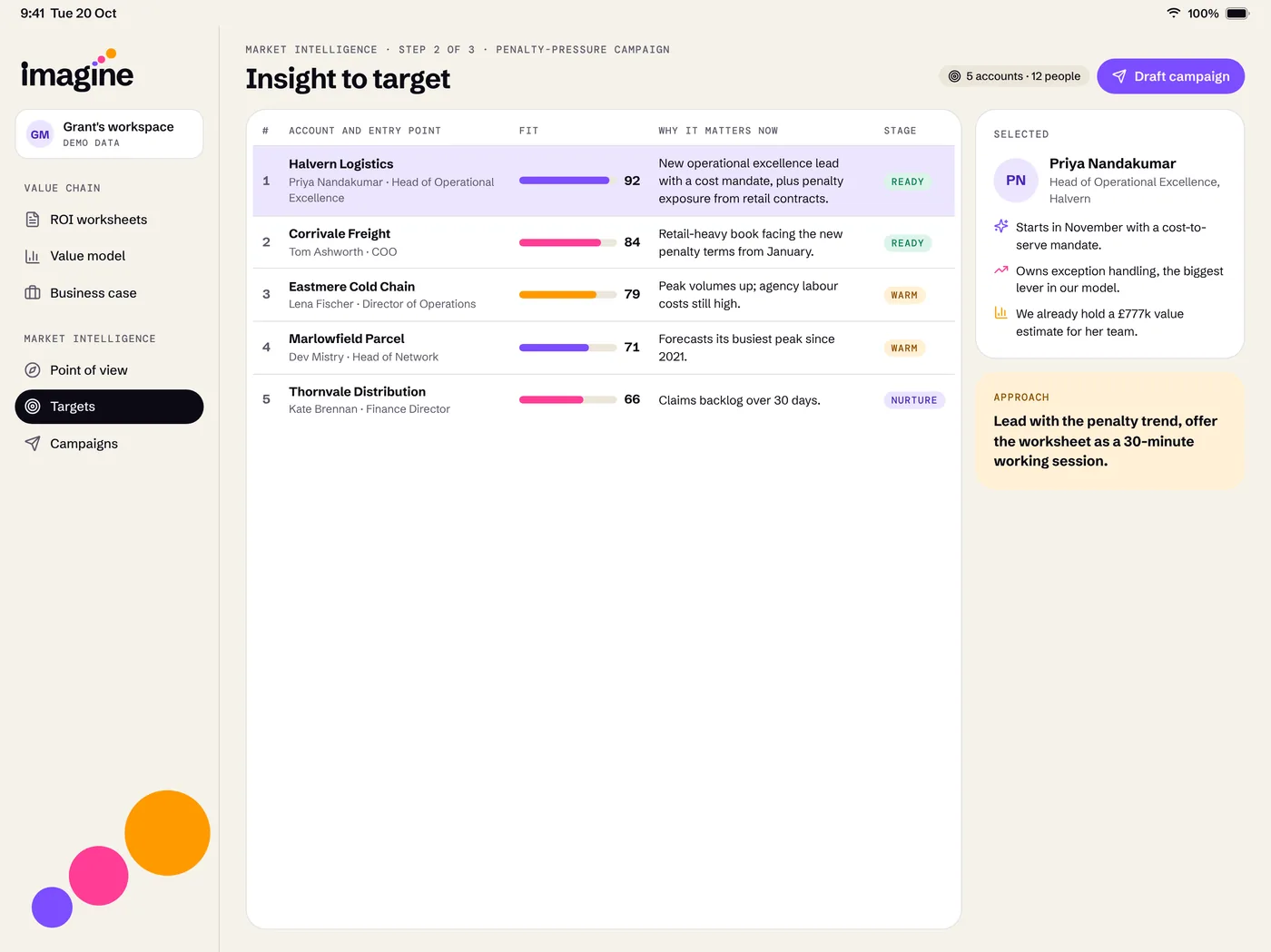Screen dimensions: 1271x952
Task: Open Grant's workspace switcher
Action: click(109, 134)
